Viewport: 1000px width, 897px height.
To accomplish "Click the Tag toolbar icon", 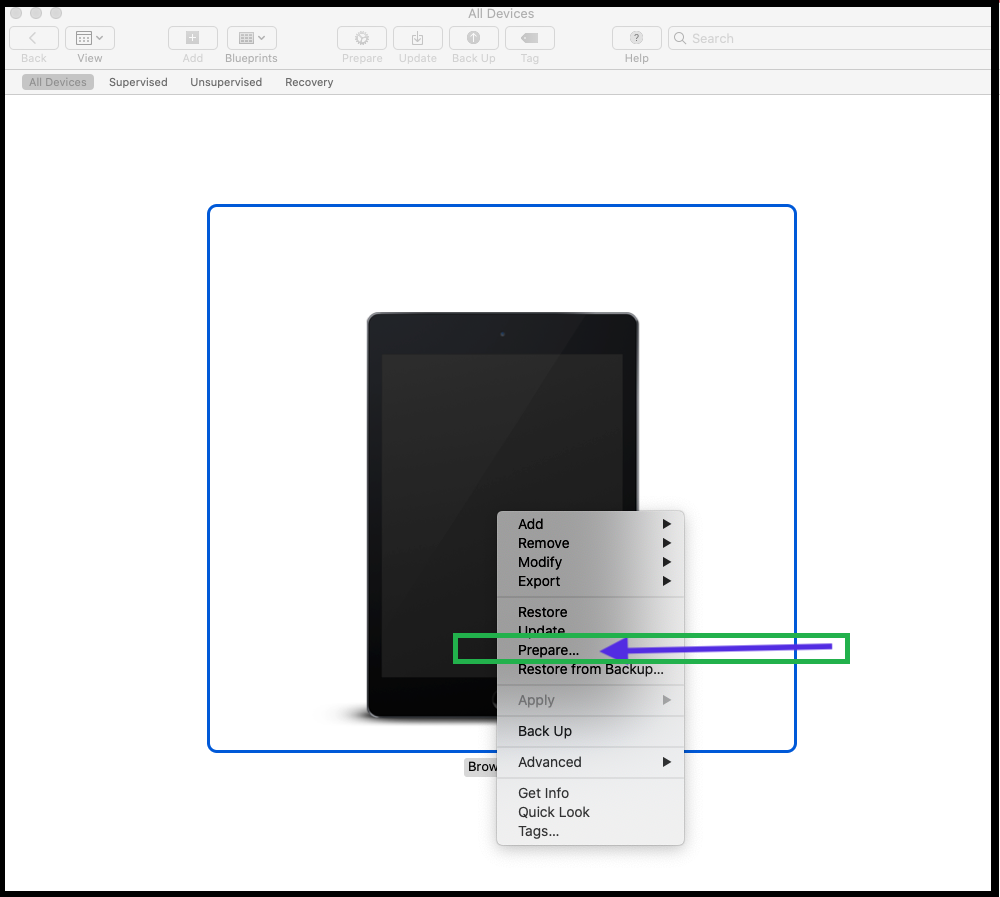I will (529, 38).
